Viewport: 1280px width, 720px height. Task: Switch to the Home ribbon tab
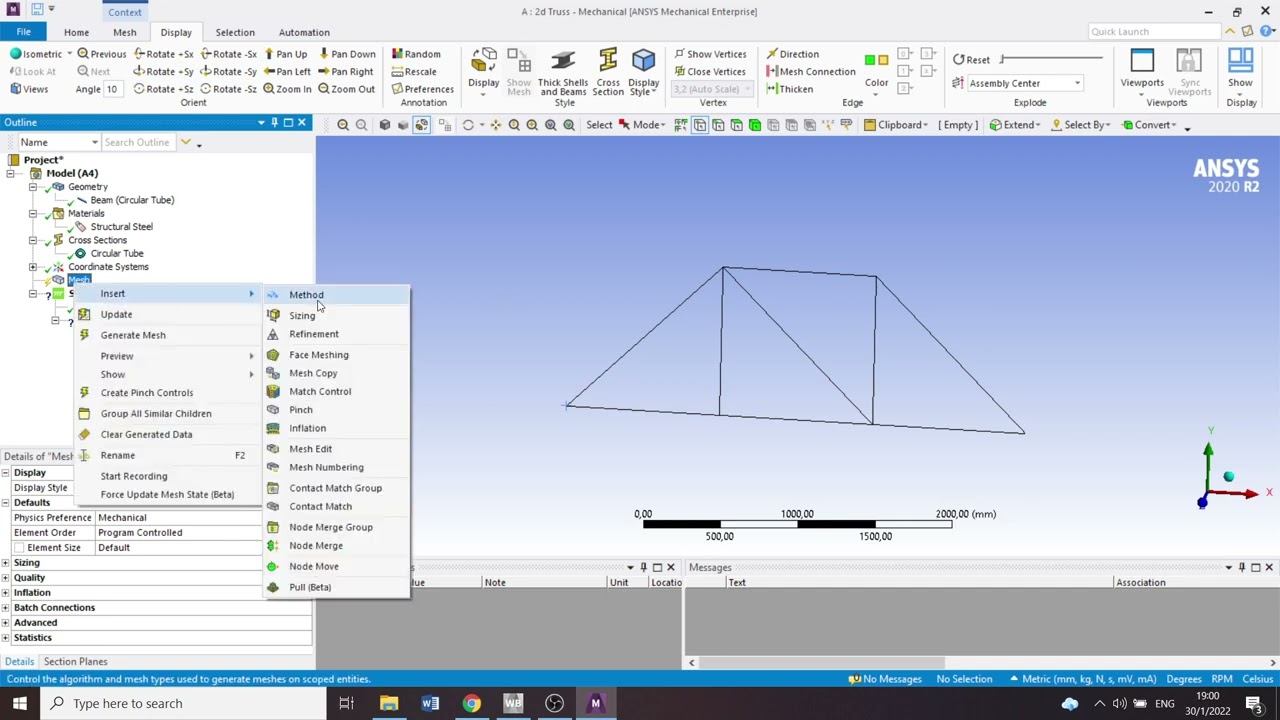[x=76, y=32]
